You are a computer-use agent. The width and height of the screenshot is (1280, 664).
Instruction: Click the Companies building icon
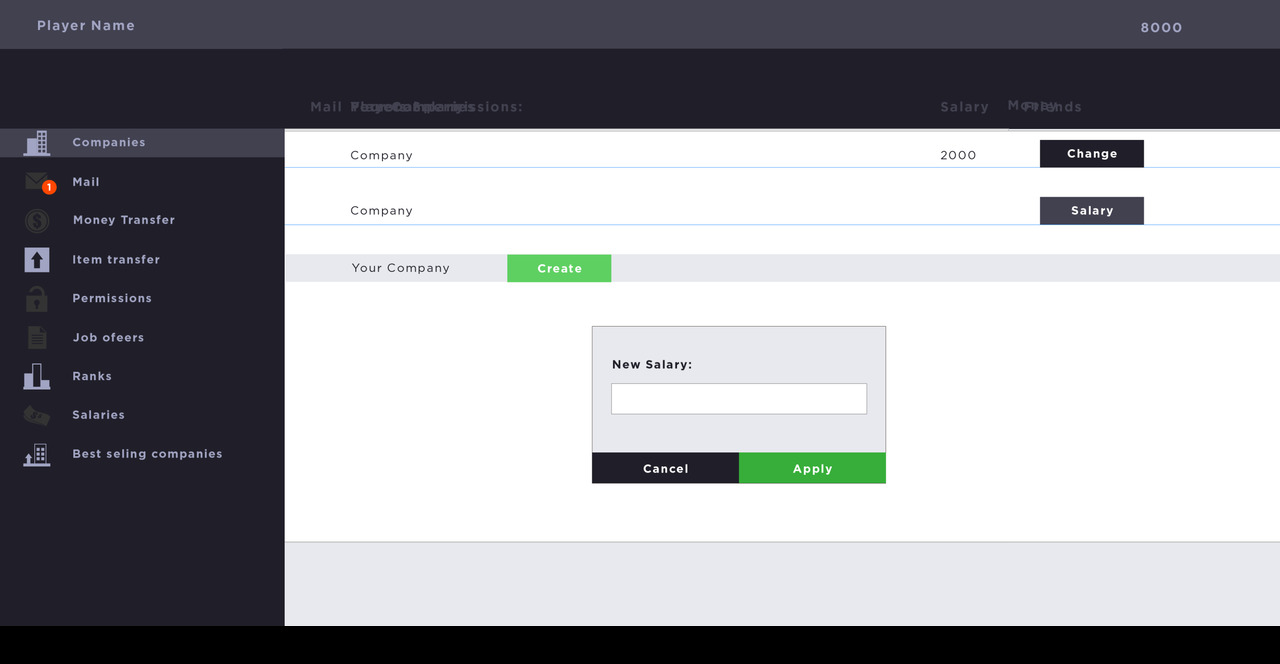(37, 143)
